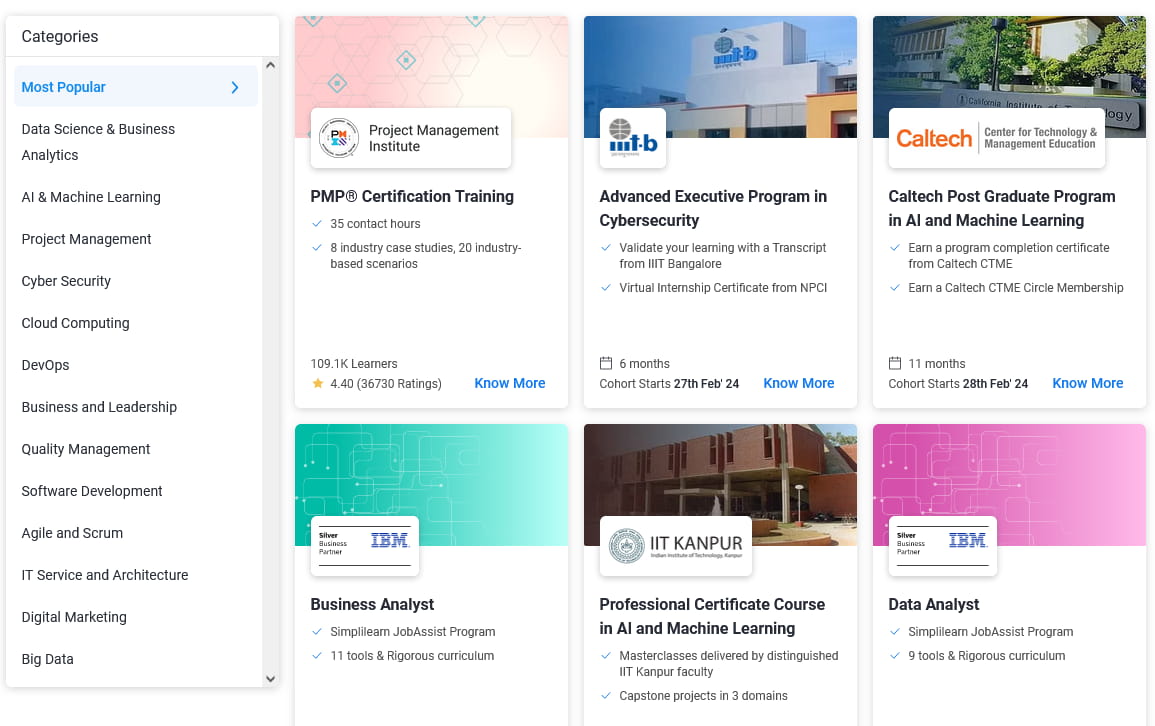Viewport: 1155px width, 726px height.
Task: Click the up arrow on Categories scrollbar
Action: click(x=270, y=64)
